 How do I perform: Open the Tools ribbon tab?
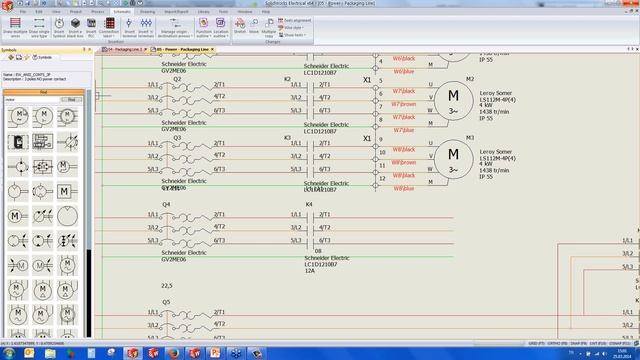click(x=223, y=12)
